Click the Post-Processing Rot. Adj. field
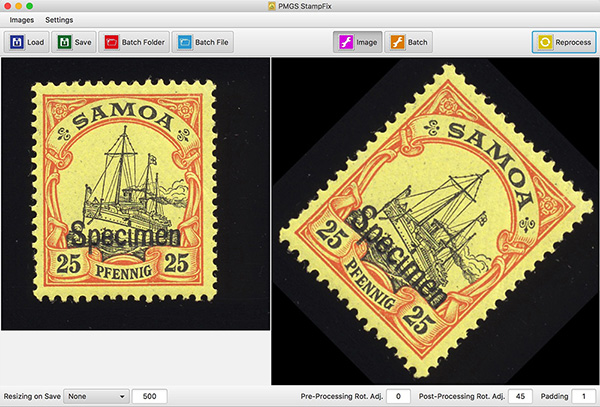This screenshot has width=600, height=407. tap(520, 396)
